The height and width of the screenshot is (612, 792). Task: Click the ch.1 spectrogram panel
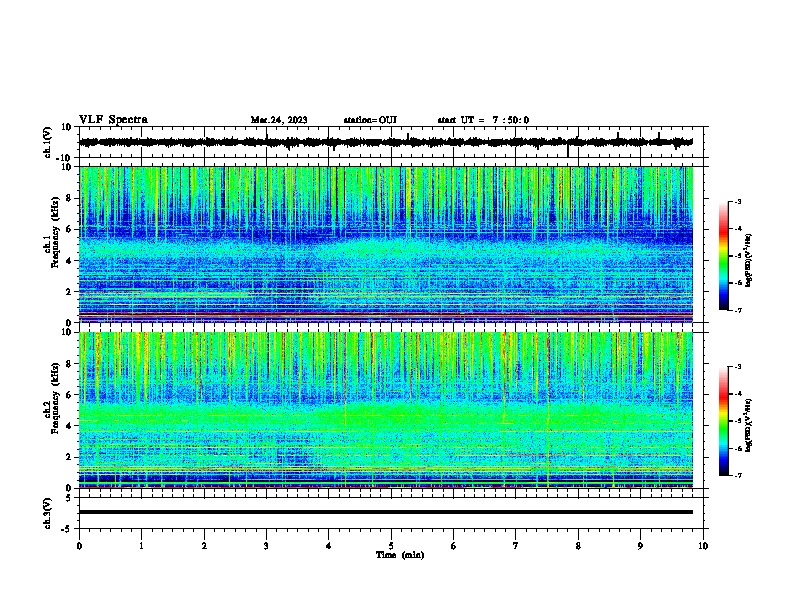(x=386, y=244)
